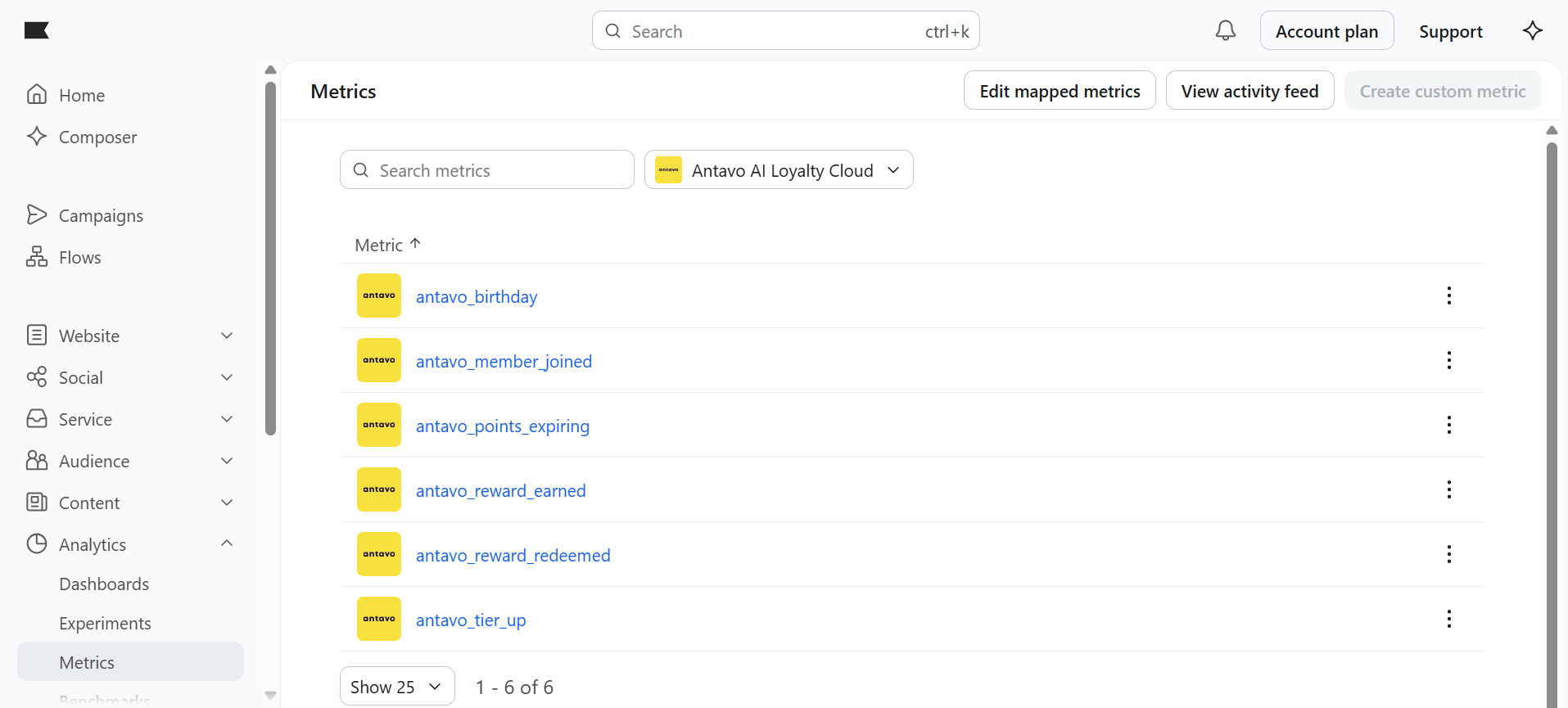Open the Show 25 rows dropdown
The image size is (1568, 708).
(x=397, y=687)
